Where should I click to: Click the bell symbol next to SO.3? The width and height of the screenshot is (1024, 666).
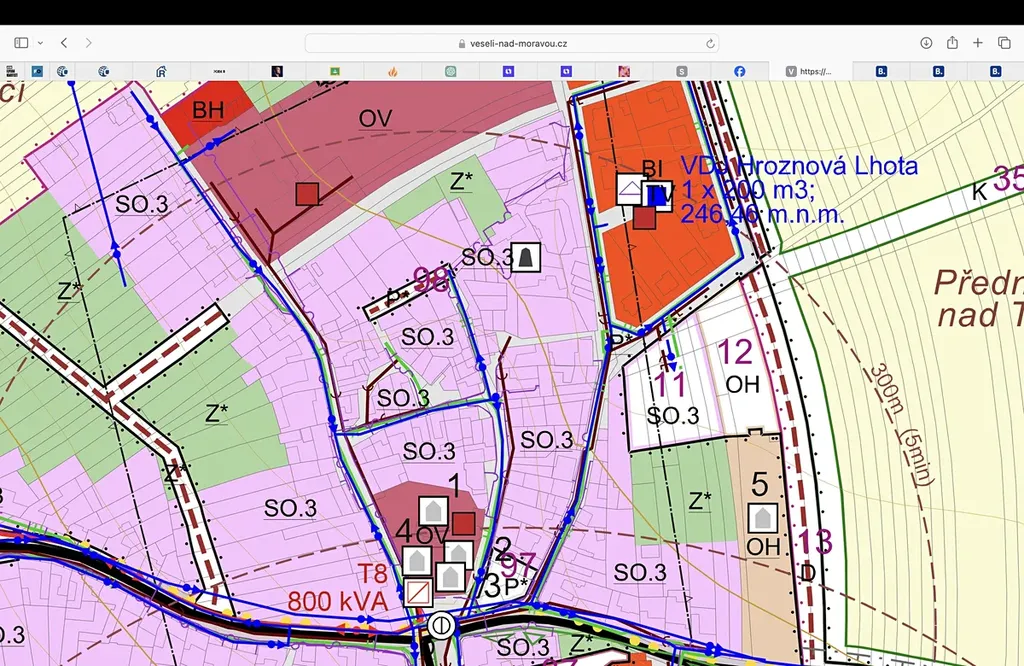(526, 257)
